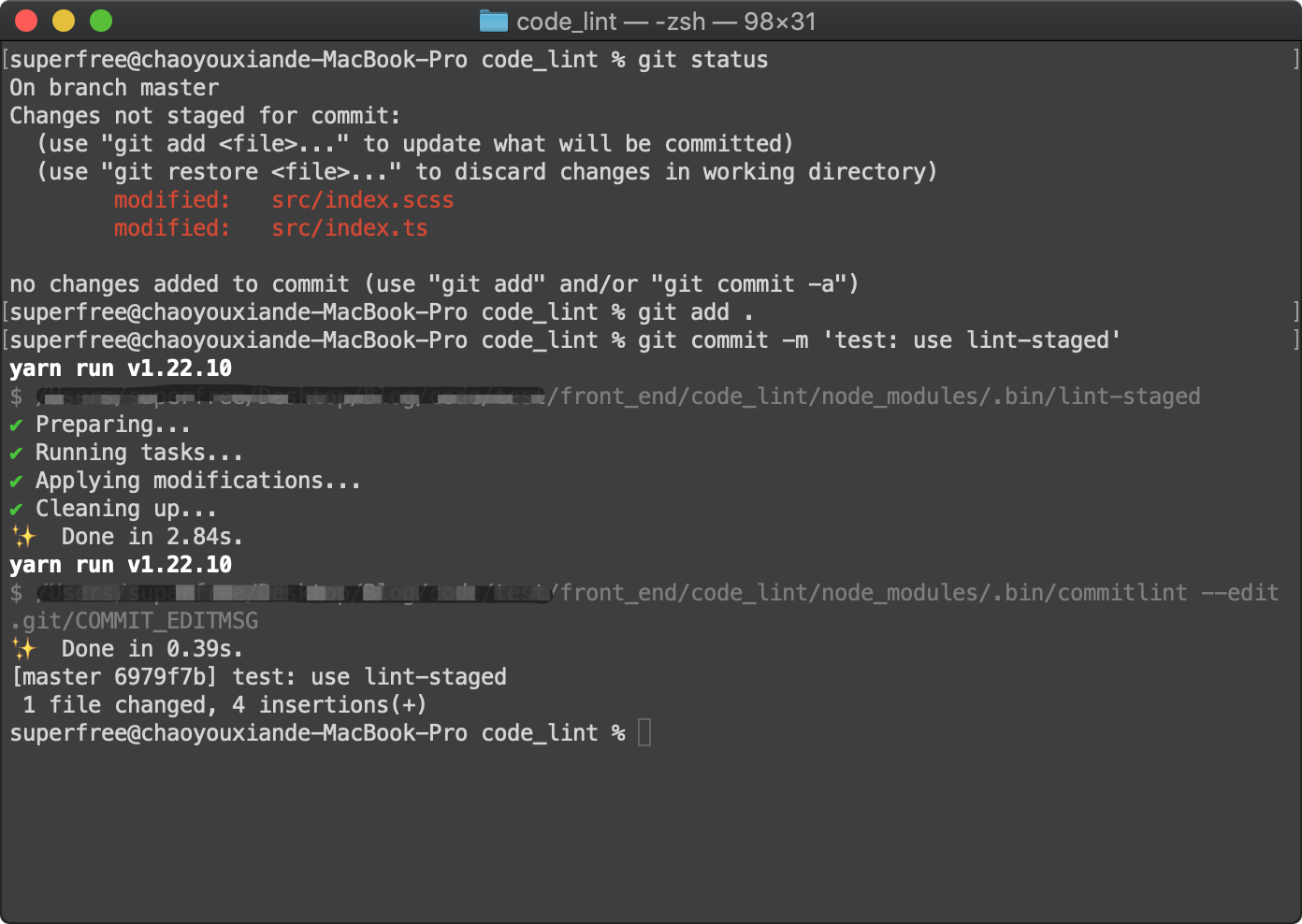Click the 'git status' command text

tap(702, 60)
